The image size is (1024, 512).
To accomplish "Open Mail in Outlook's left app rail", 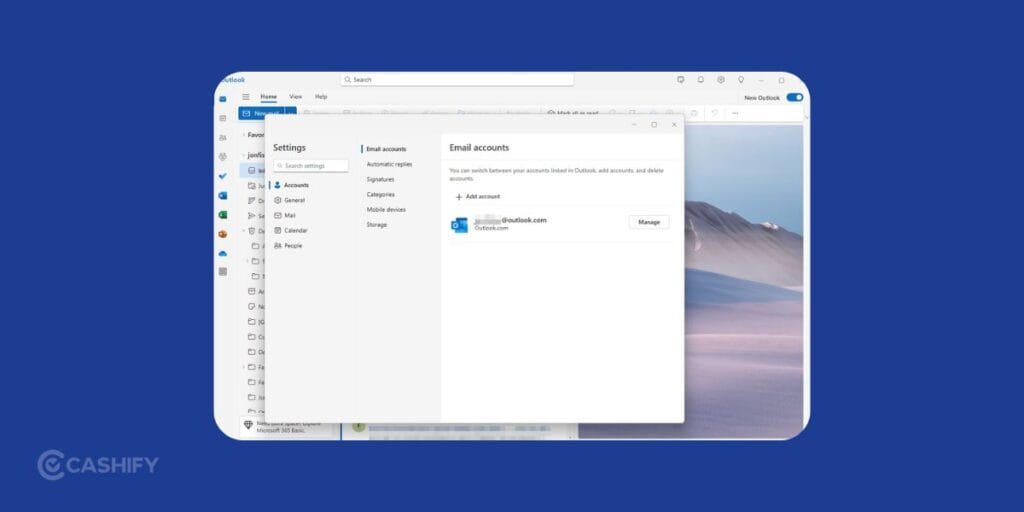I will 223,99.
